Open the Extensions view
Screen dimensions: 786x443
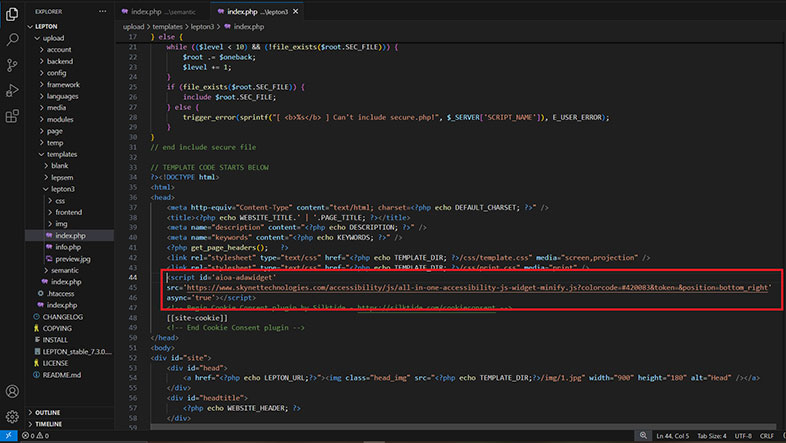tap(12, 117)
